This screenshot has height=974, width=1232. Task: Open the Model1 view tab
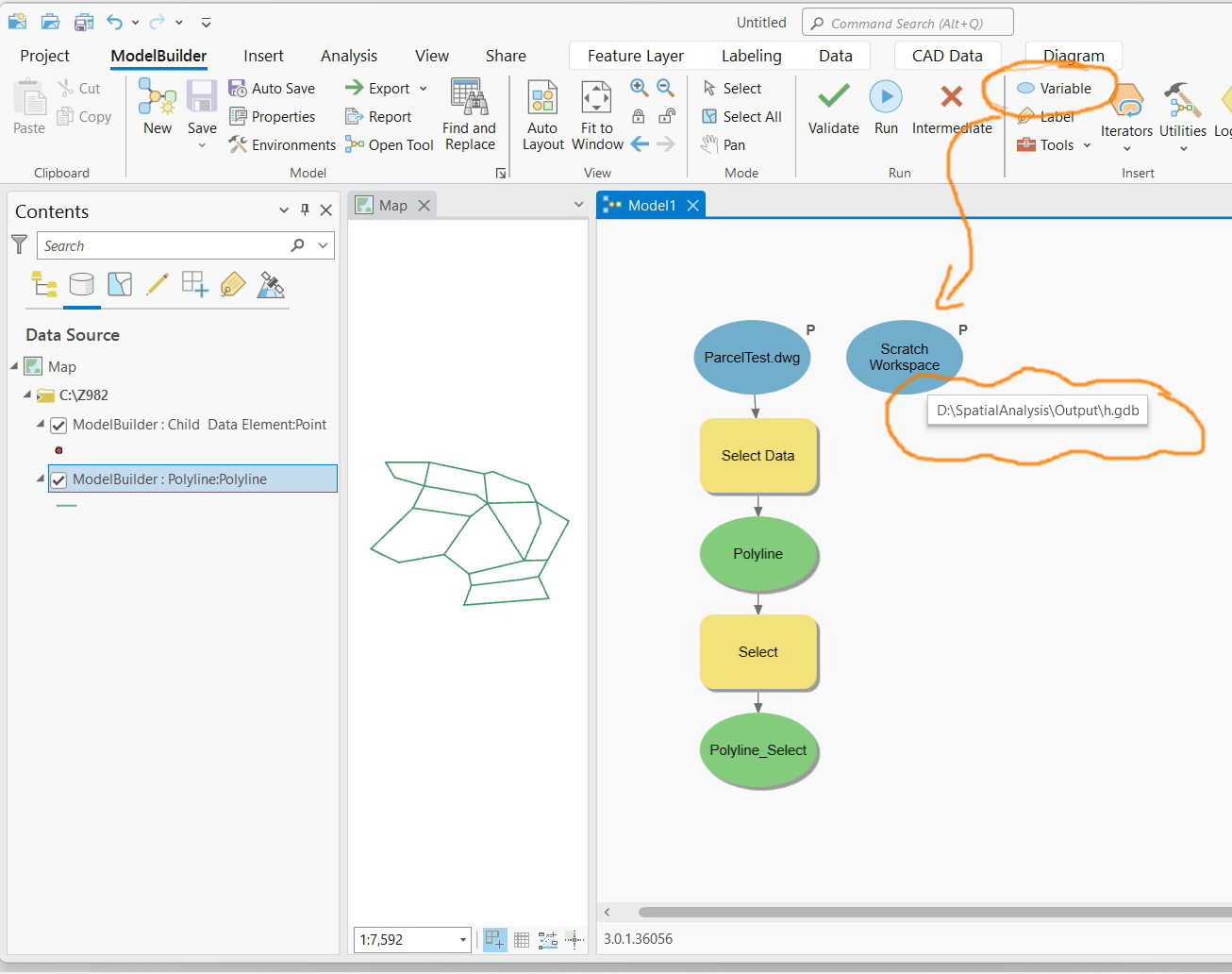pos(652,205)
